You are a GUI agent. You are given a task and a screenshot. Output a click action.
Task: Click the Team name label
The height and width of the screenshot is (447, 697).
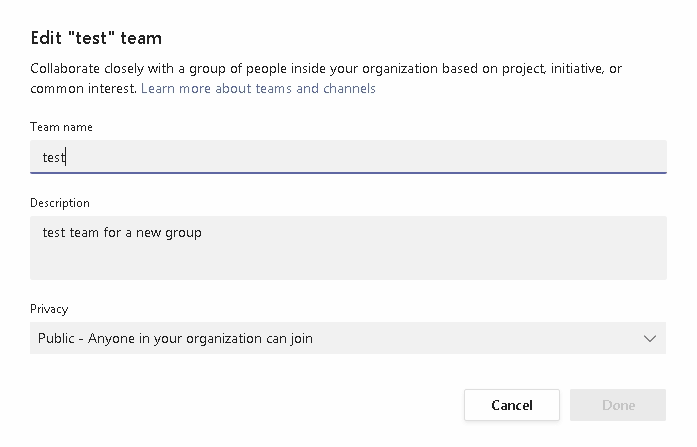pos(61,127)
